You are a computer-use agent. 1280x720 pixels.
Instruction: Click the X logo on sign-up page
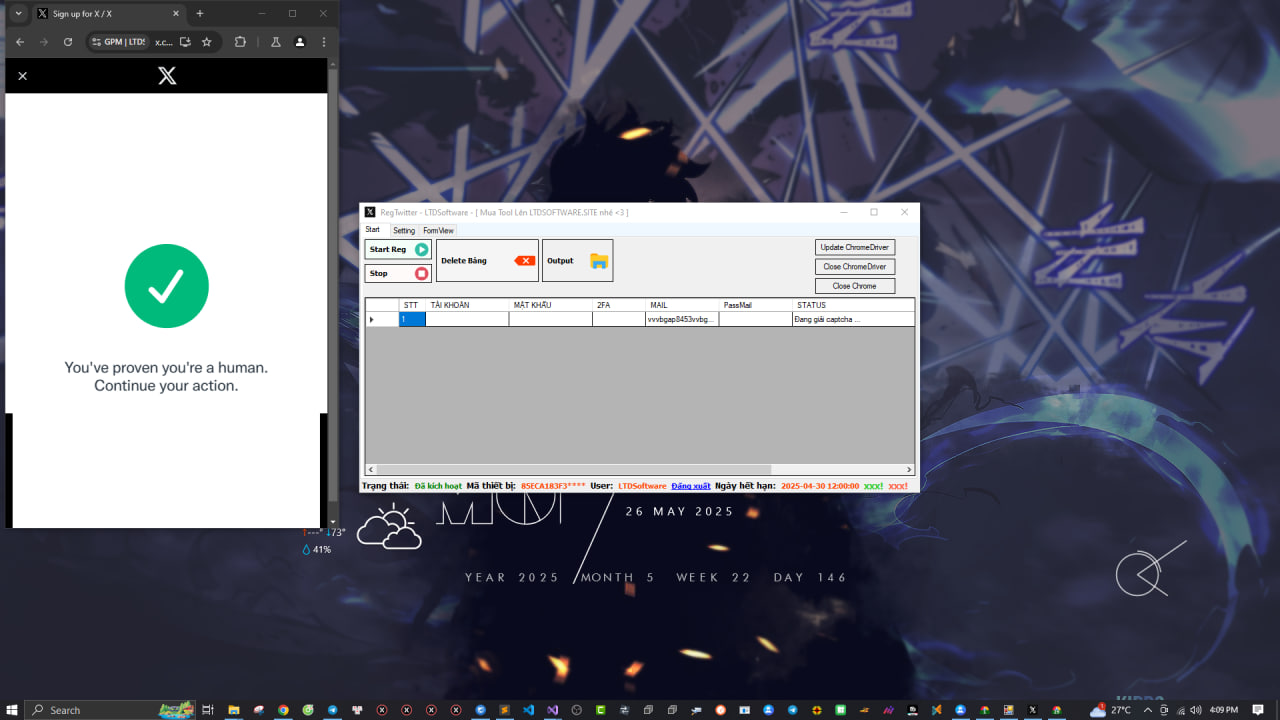[167, 76]
